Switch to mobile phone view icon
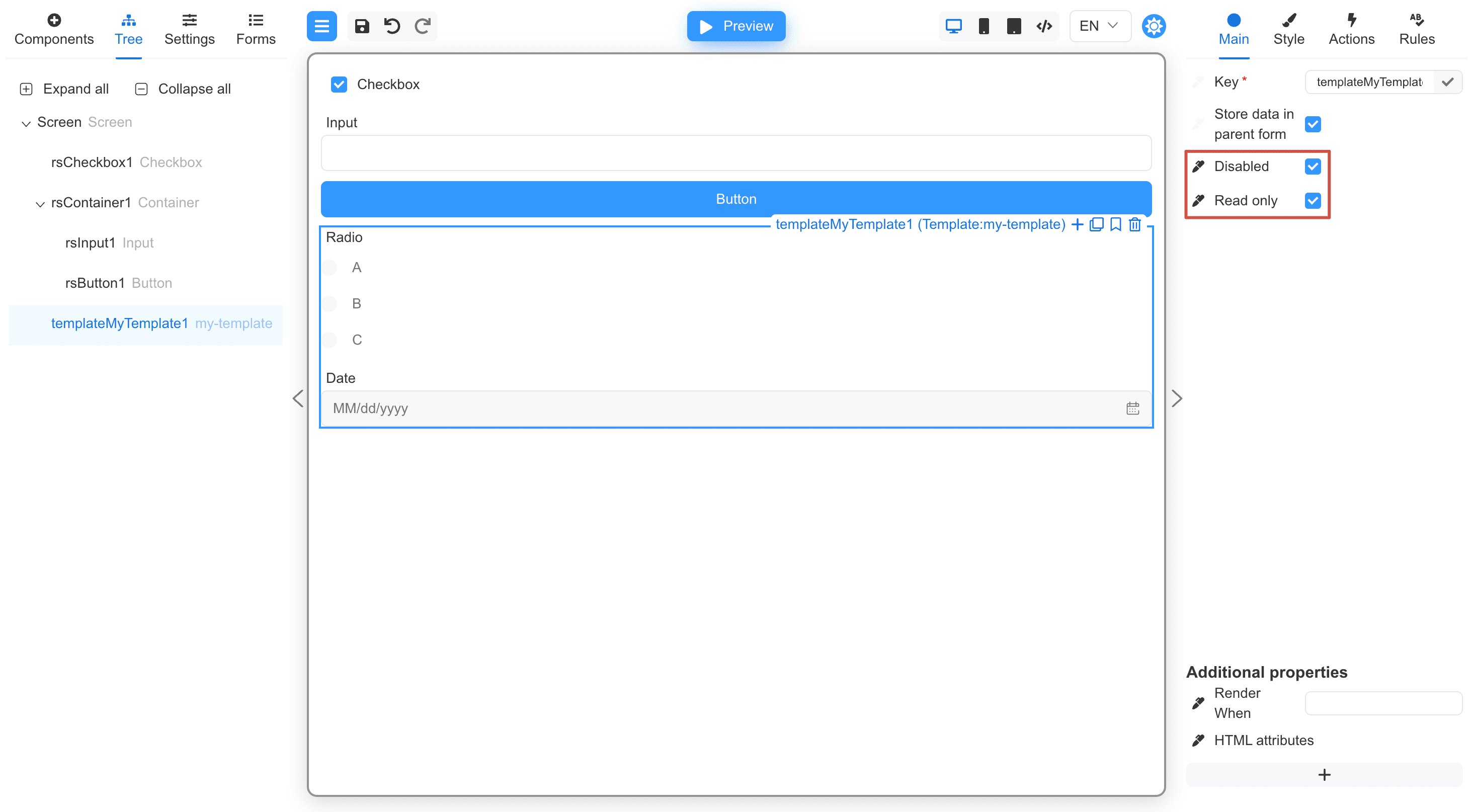The width and height of the screenshot is (1473, 812). (984, 26)
